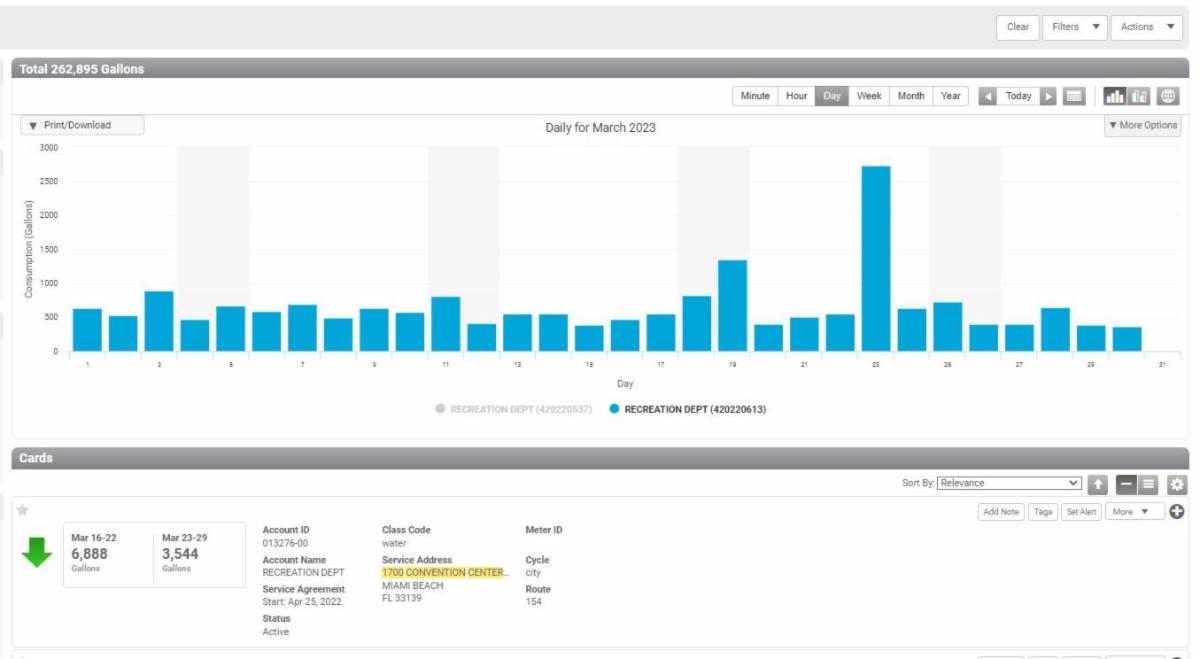This screenshot has height=659, width=1200.
Task: Expand the Actions dropdown menu
Action: (1146, 27)
